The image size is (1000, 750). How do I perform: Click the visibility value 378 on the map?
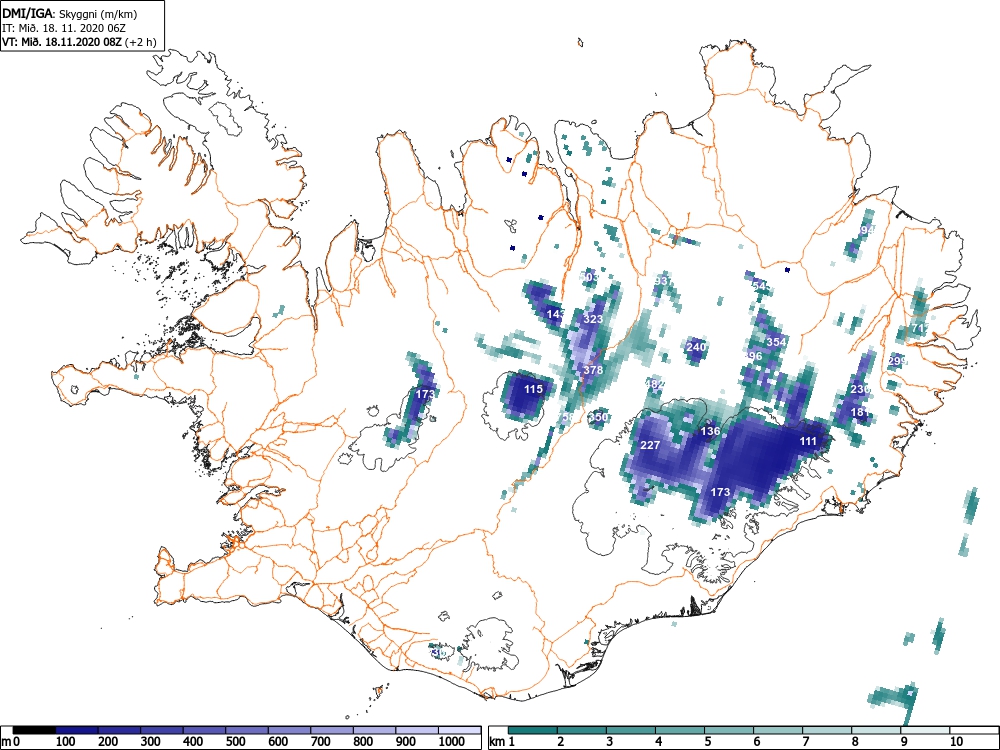pos(593,370)
